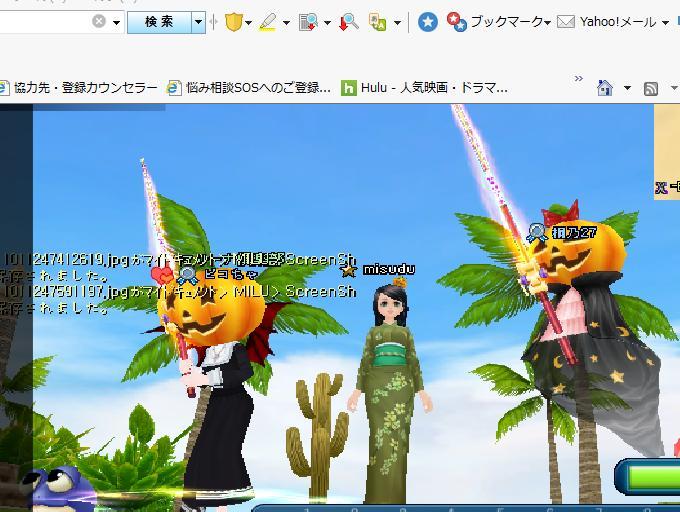Click the 検索 search button
The width and height of the screenshot is (680, 512).
[158, 22]
